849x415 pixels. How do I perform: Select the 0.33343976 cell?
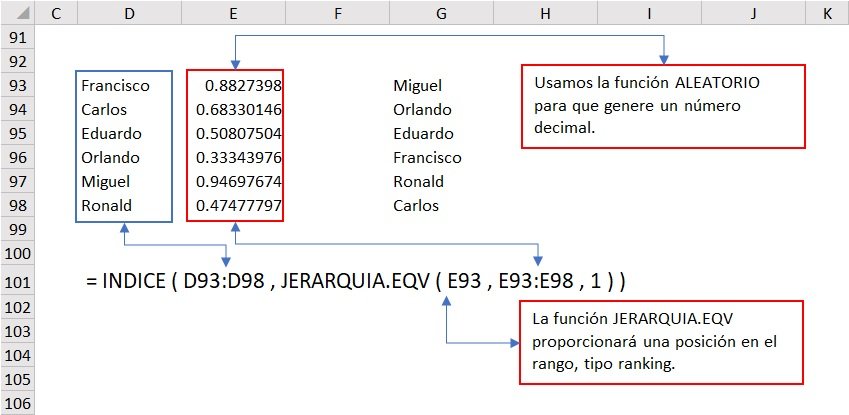point(240,158)
